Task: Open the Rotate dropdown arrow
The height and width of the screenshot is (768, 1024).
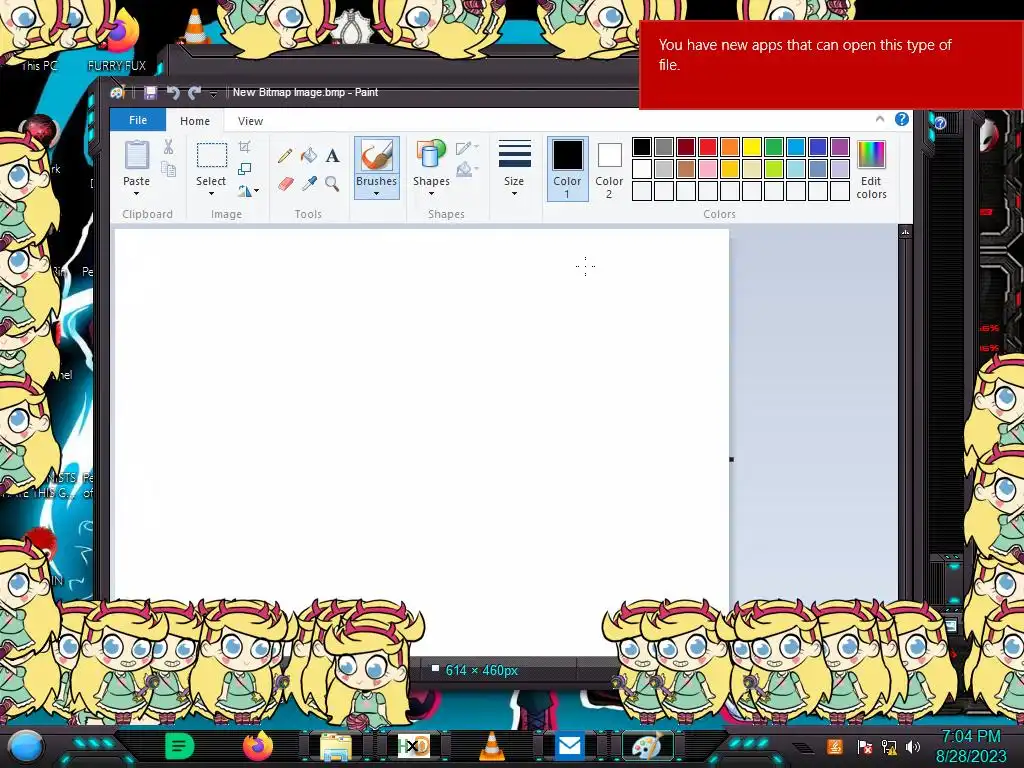Action: click(257, 191)
